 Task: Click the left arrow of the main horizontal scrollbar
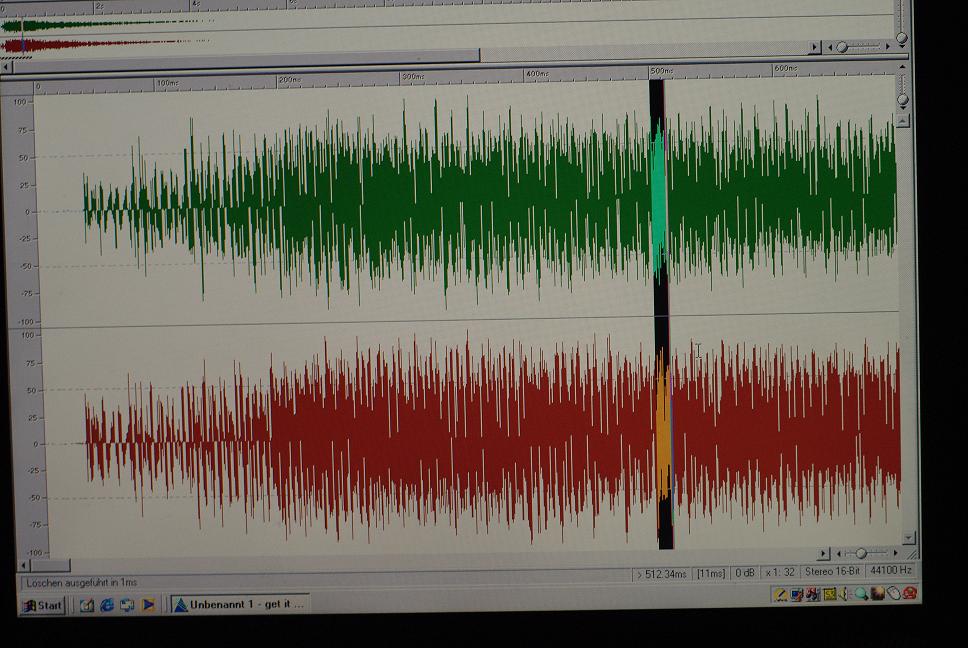24,565
